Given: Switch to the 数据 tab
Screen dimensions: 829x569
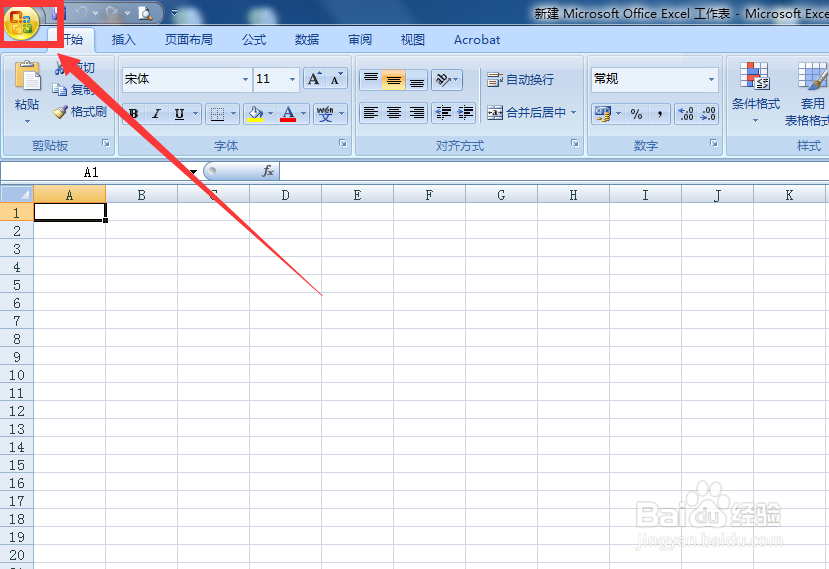Looking at the screenshot, I should pos(307,40).
